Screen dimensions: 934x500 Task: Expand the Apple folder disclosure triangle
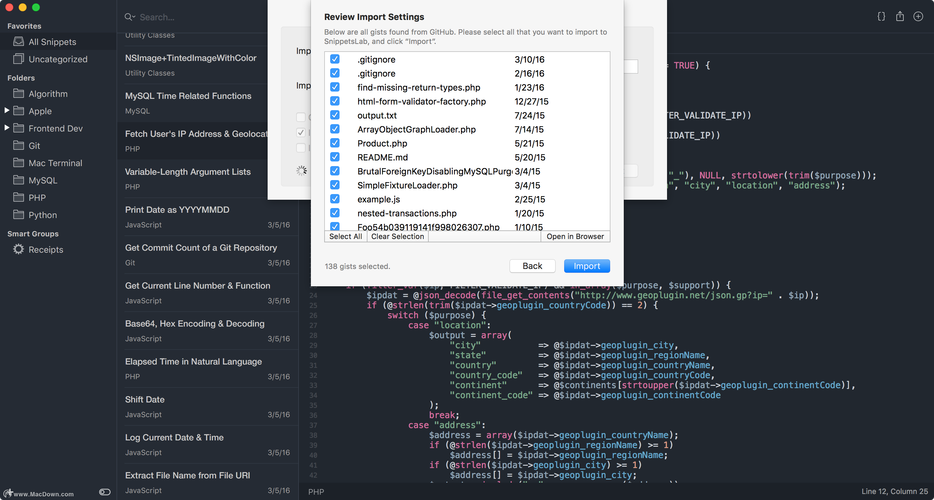point(7,111)
